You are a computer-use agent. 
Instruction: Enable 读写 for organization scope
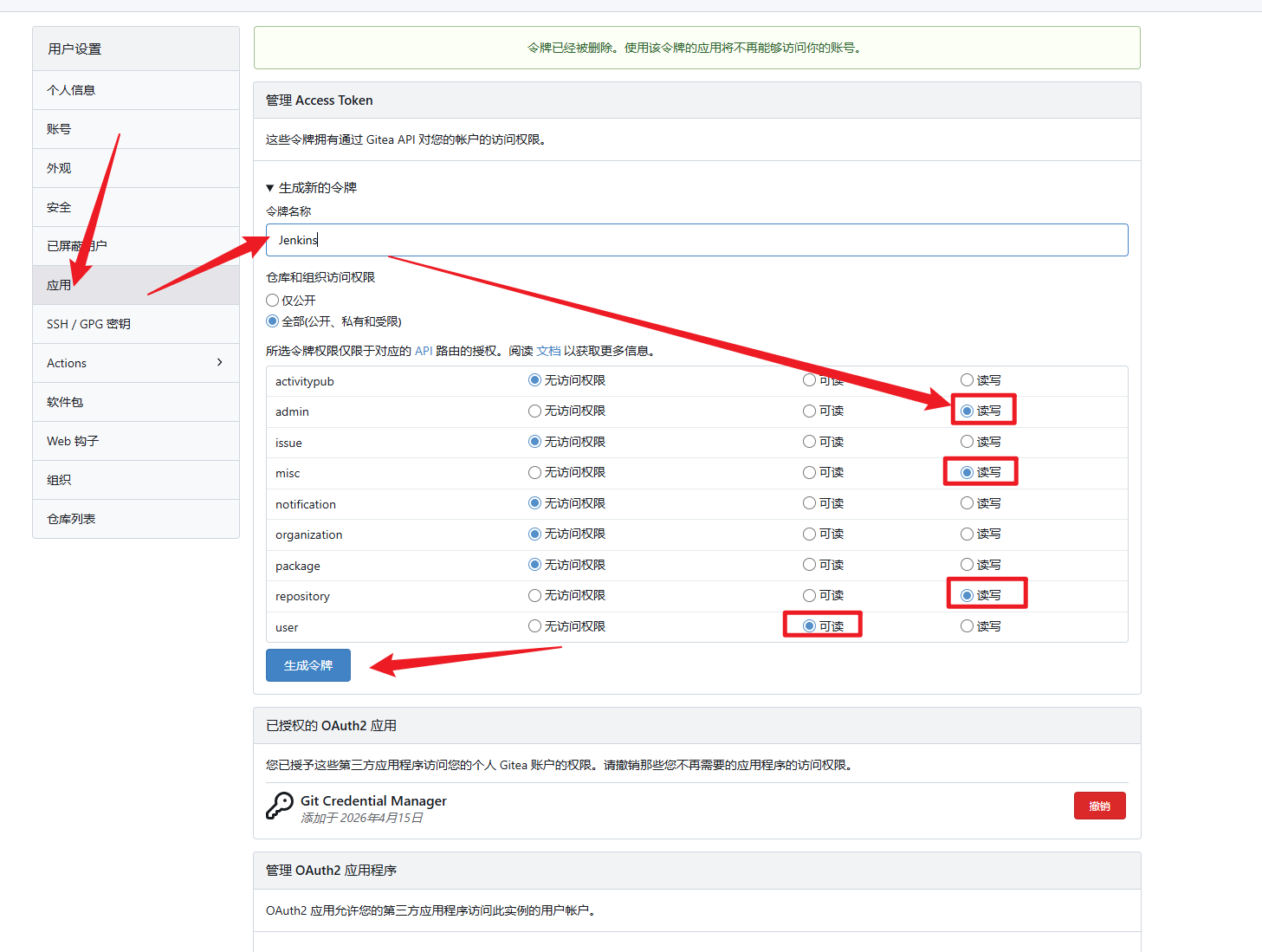point(966,534)
